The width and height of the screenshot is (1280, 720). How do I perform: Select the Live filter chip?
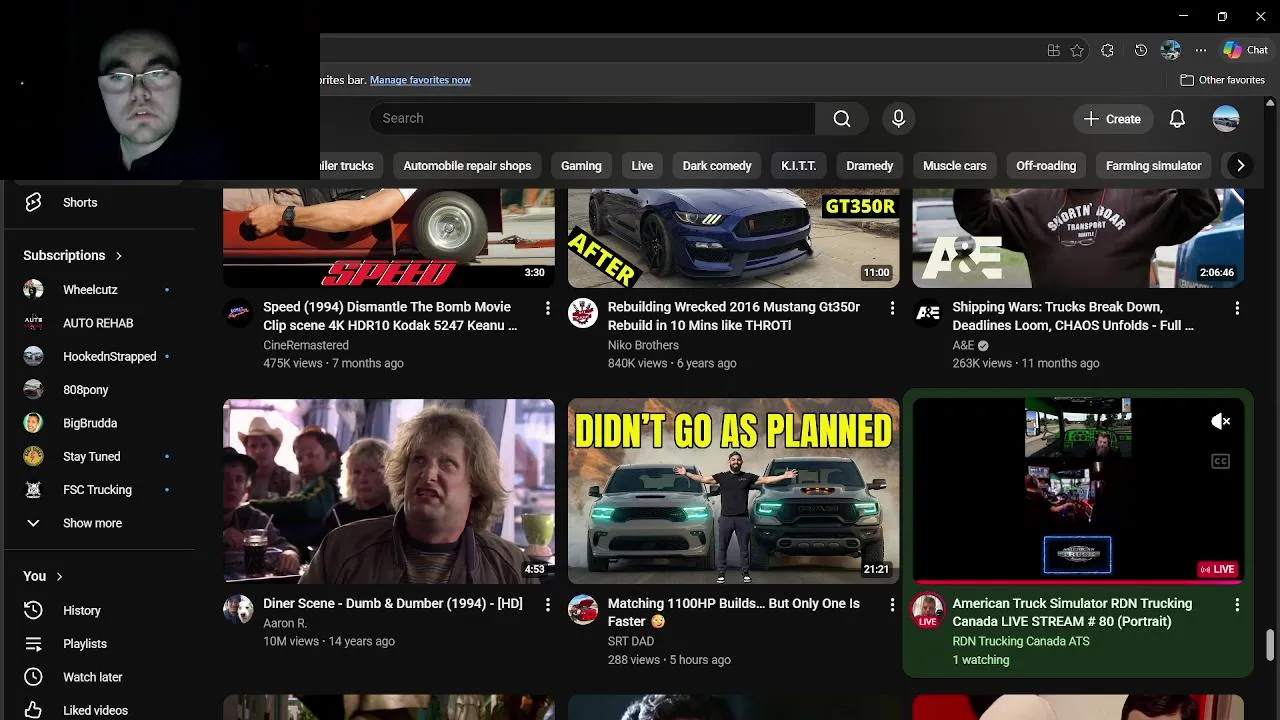642,166
